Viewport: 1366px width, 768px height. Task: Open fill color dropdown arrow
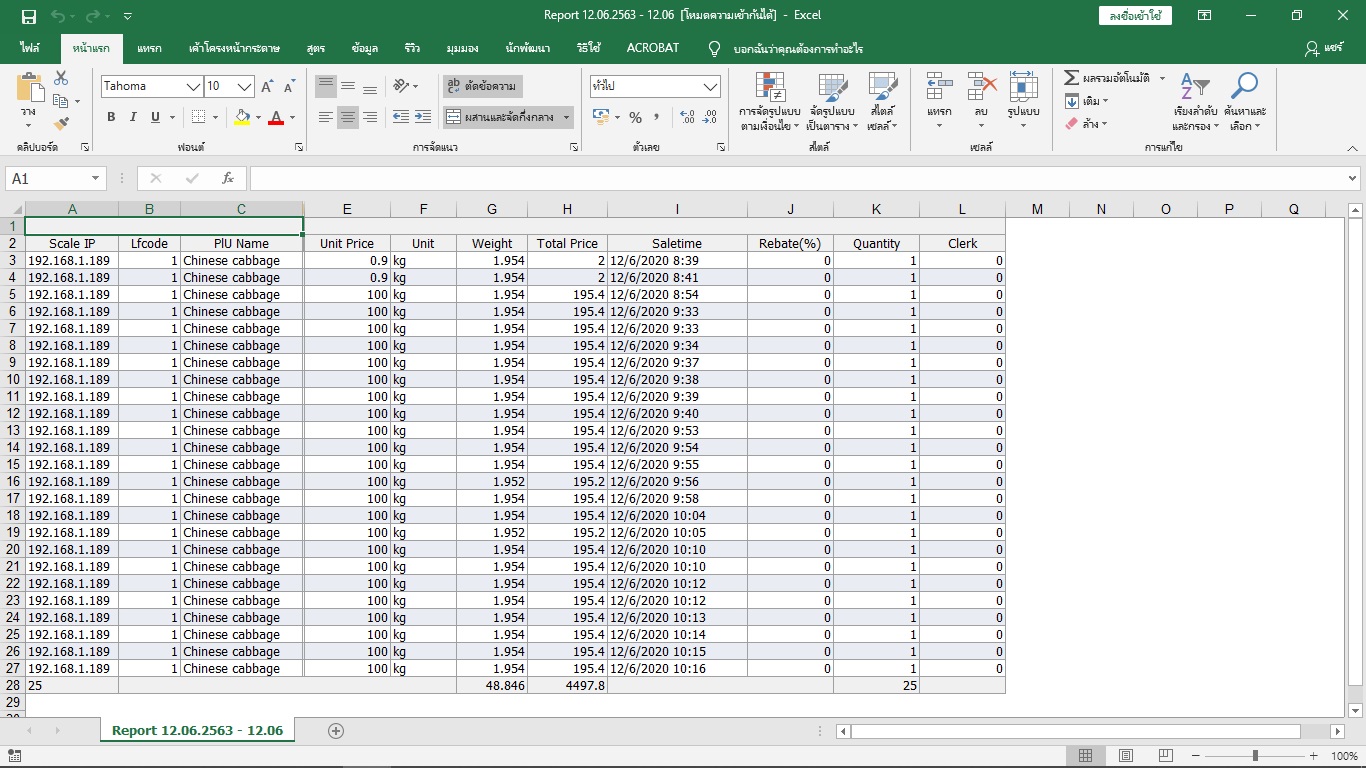pos(258,118)
